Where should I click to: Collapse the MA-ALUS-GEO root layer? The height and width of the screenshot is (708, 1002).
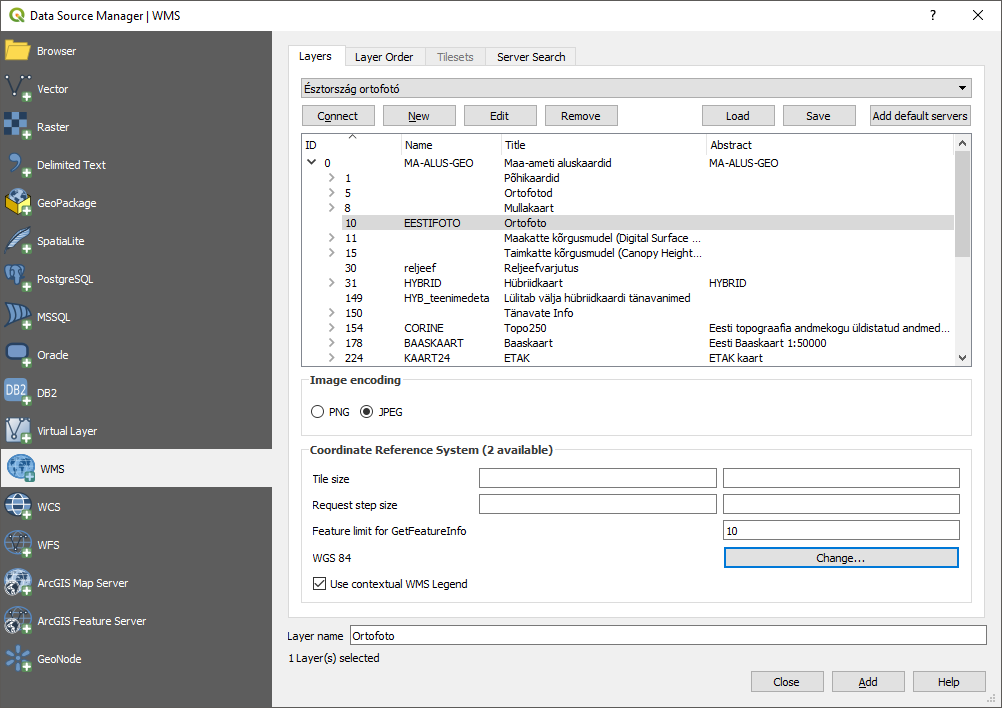(x=312, y=162)
